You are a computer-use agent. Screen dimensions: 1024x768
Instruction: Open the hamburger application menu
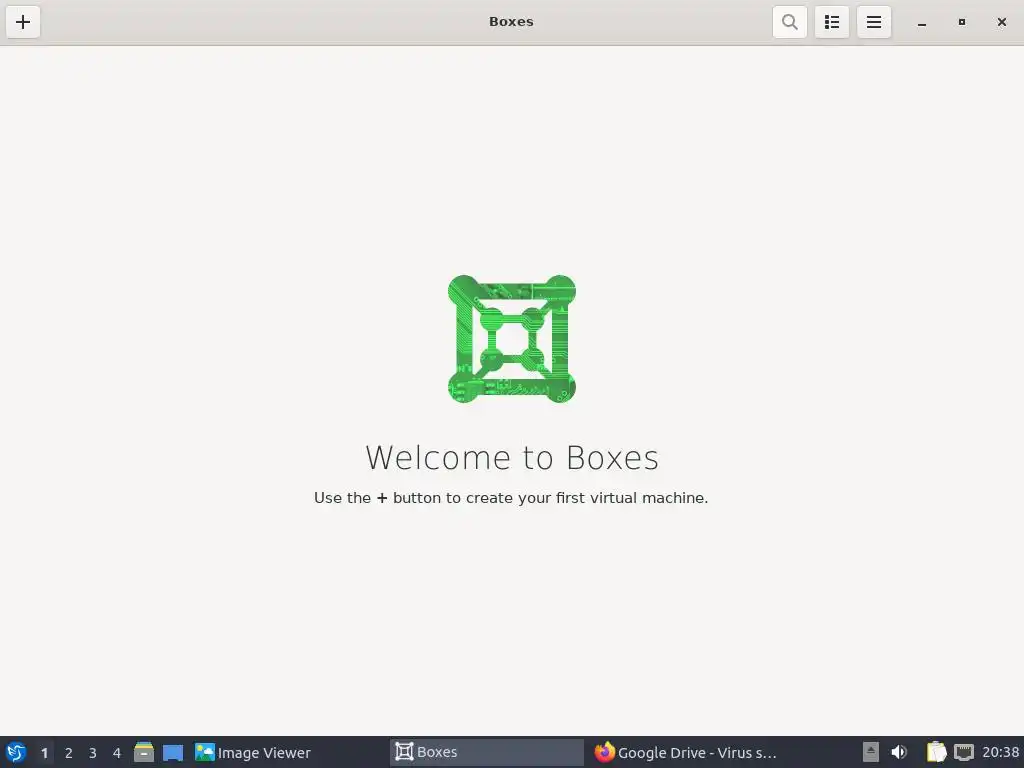pyautogui.click(x=874, y=22)
